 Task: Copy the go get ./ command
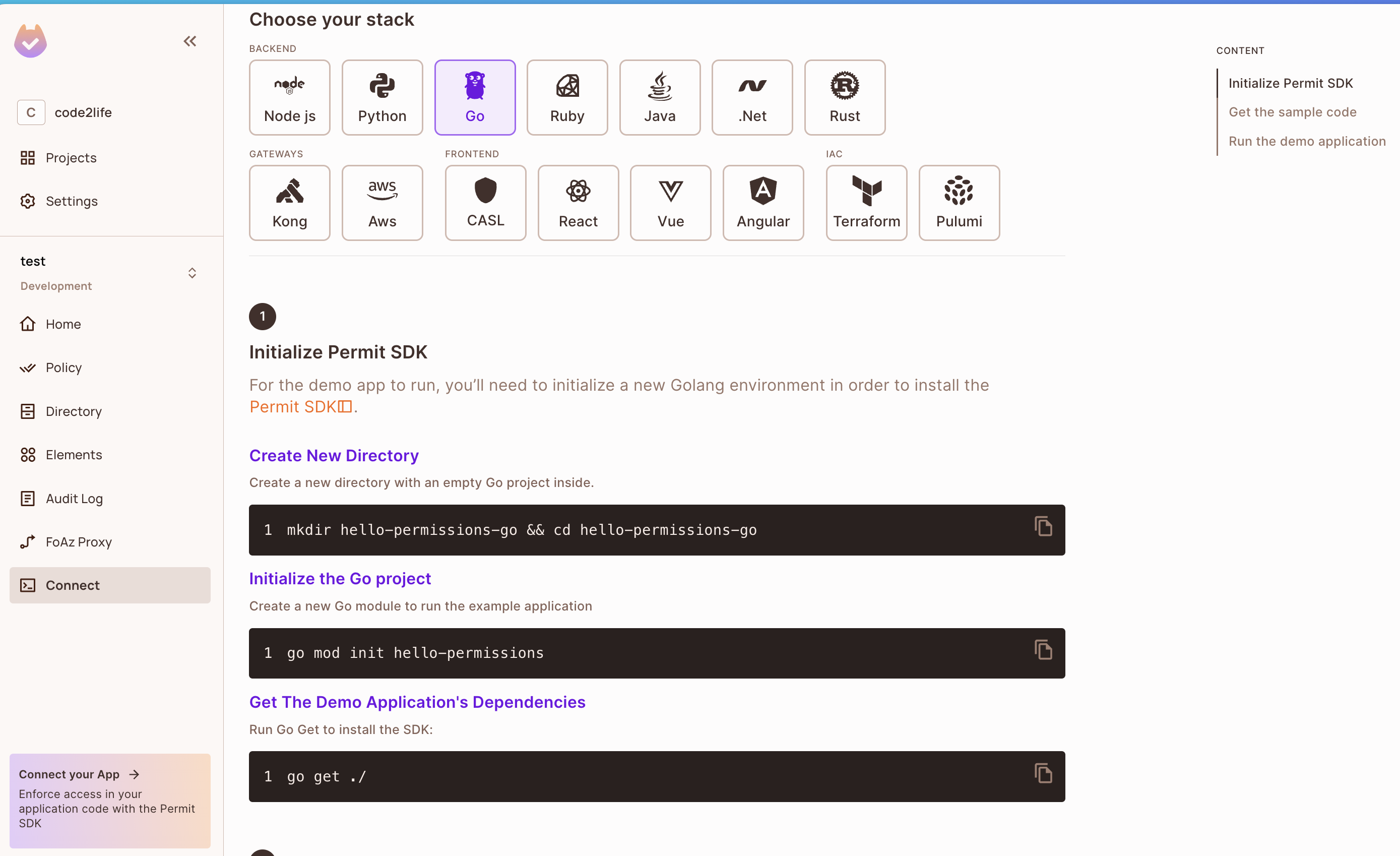click(x=1043, y=773)
